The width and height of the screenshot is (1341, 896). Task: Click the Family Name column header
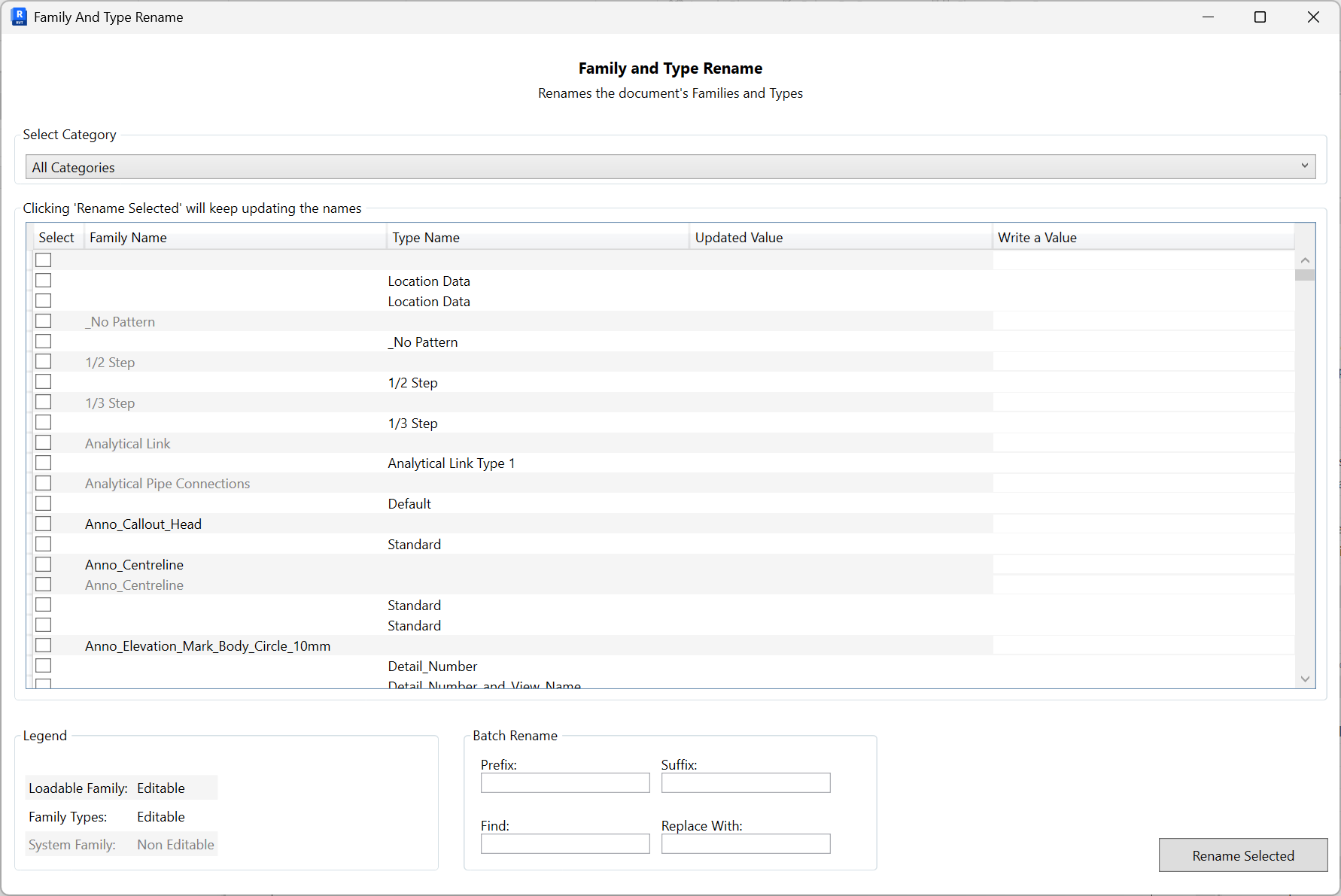(x=128, y=237)
